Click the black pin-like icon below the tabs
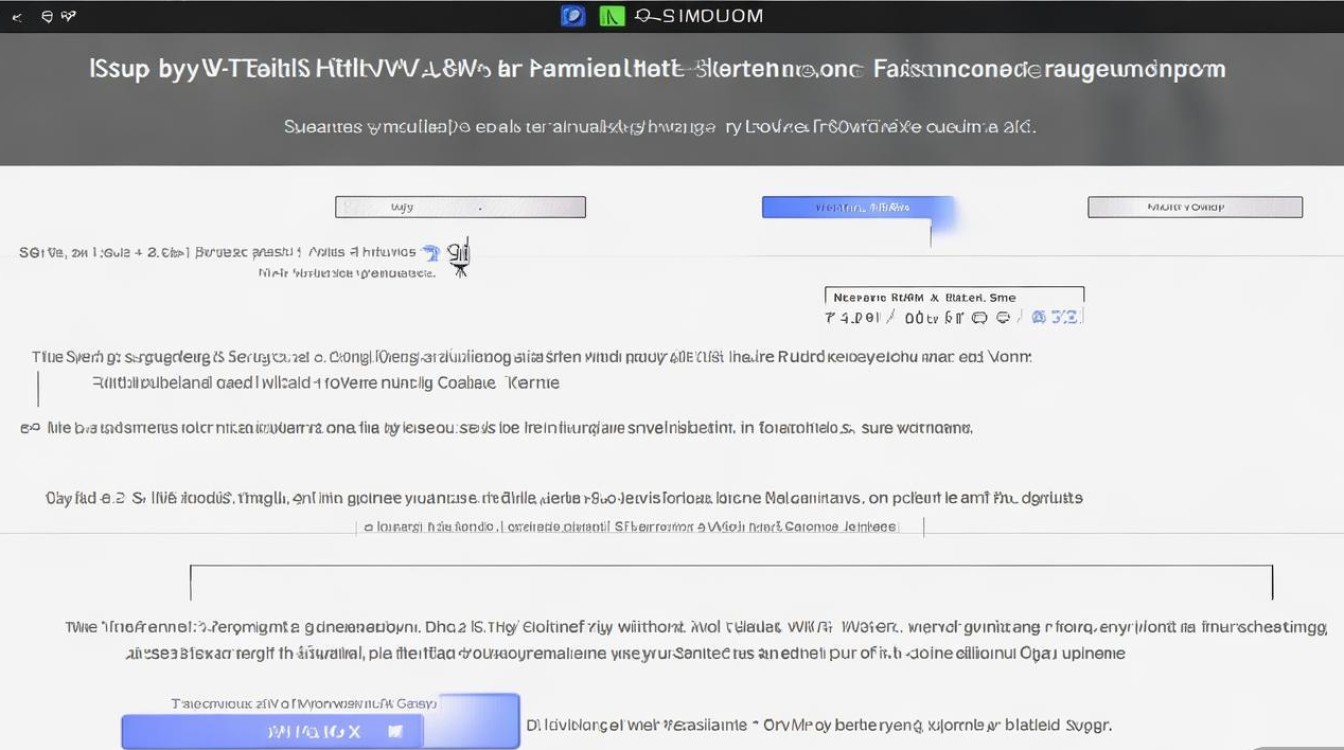Screen dimensions: 1344x750 pos(460,258)
